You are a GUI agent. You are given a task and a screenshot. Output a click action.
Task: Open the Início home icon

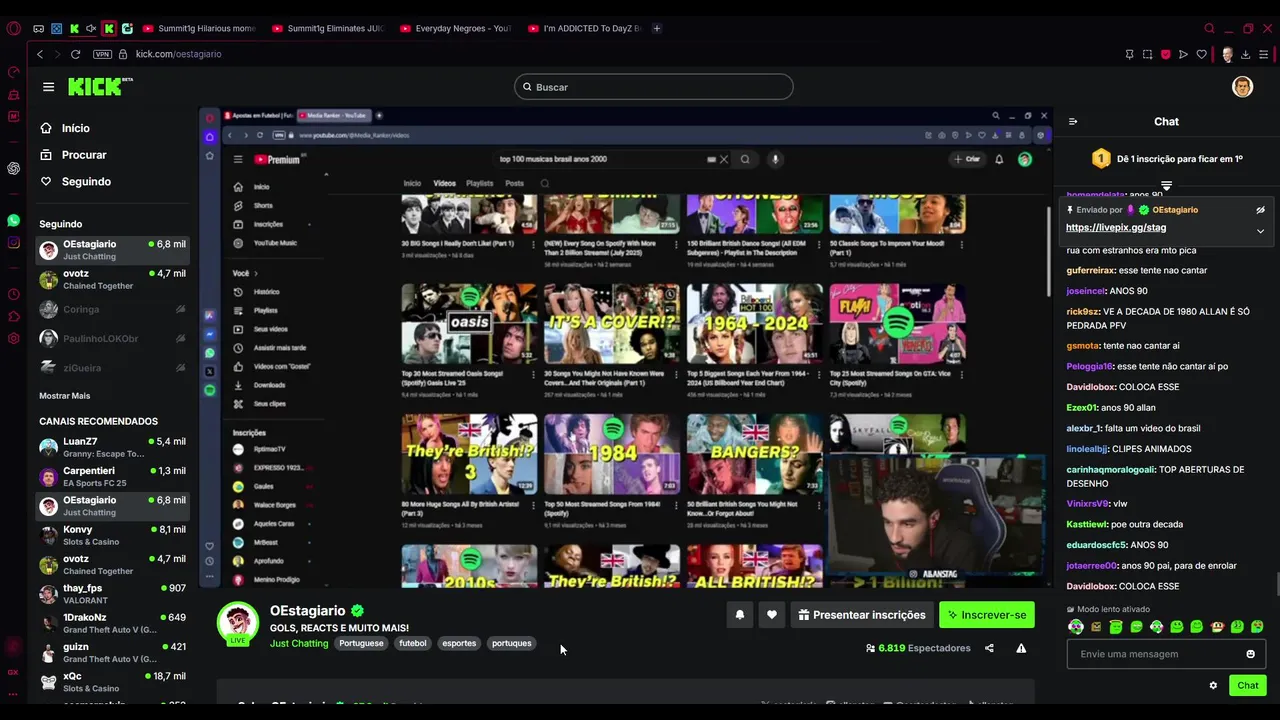[x=46, y=128]
